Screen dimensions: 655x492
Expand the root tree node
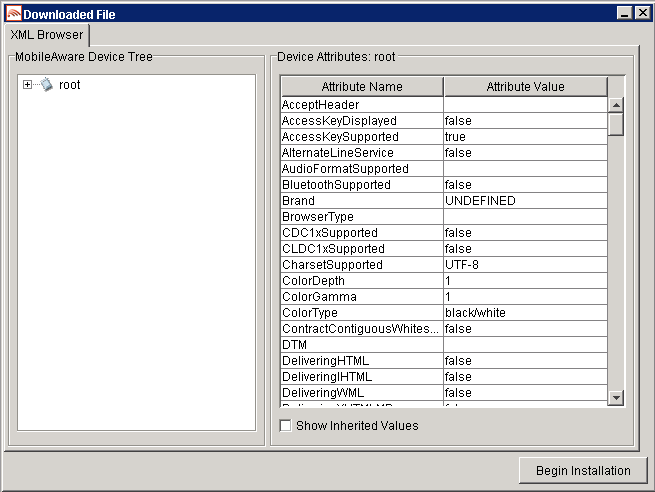tap(27, 85)
